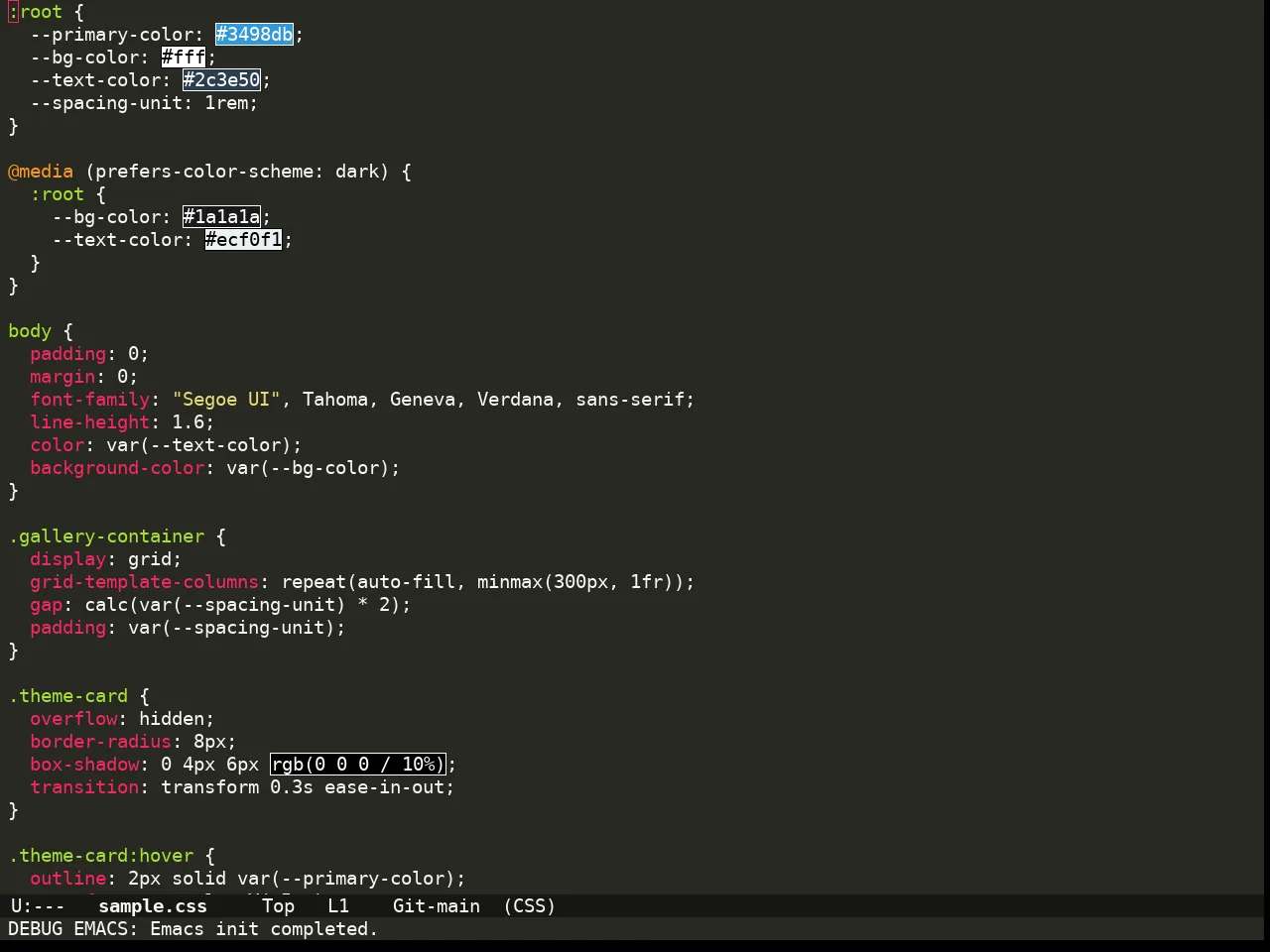Click the grid-template-columns property
The width and height of the screenshot is (1270, 952).
pos(145,582)
